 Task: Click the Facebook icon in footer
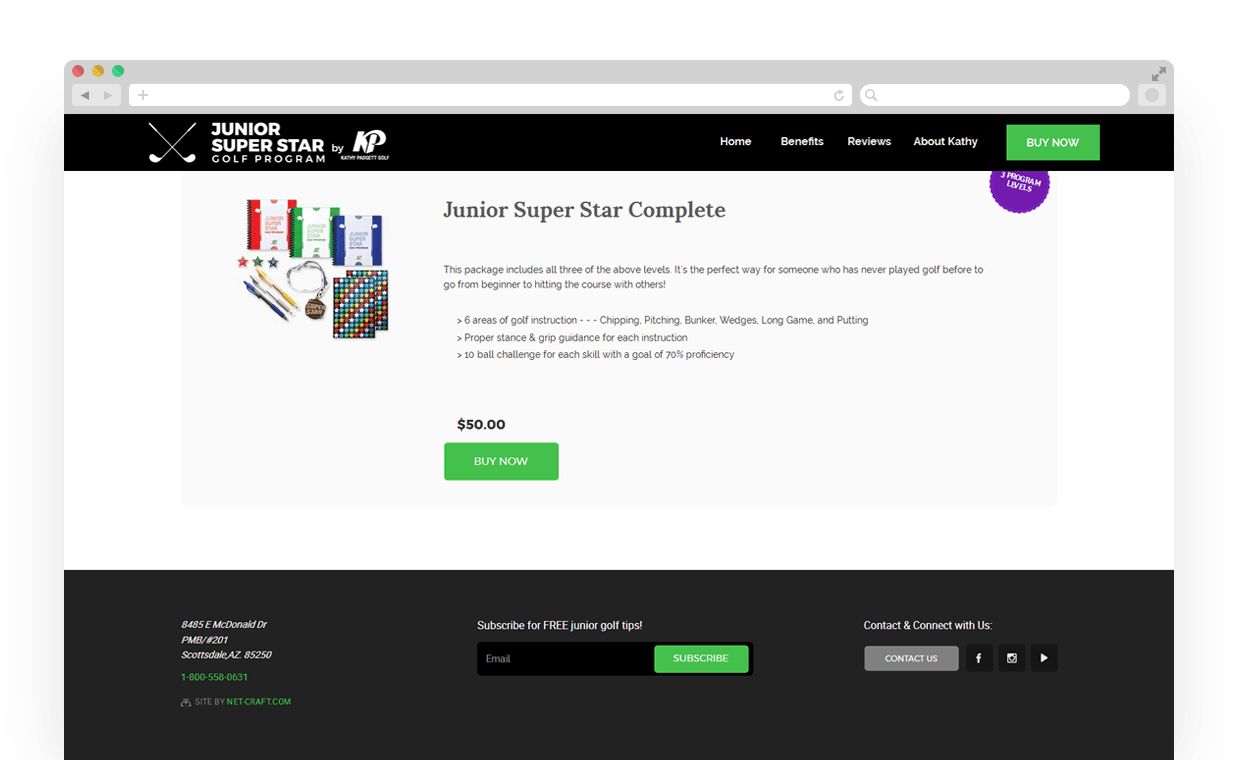tap(978, 658)
